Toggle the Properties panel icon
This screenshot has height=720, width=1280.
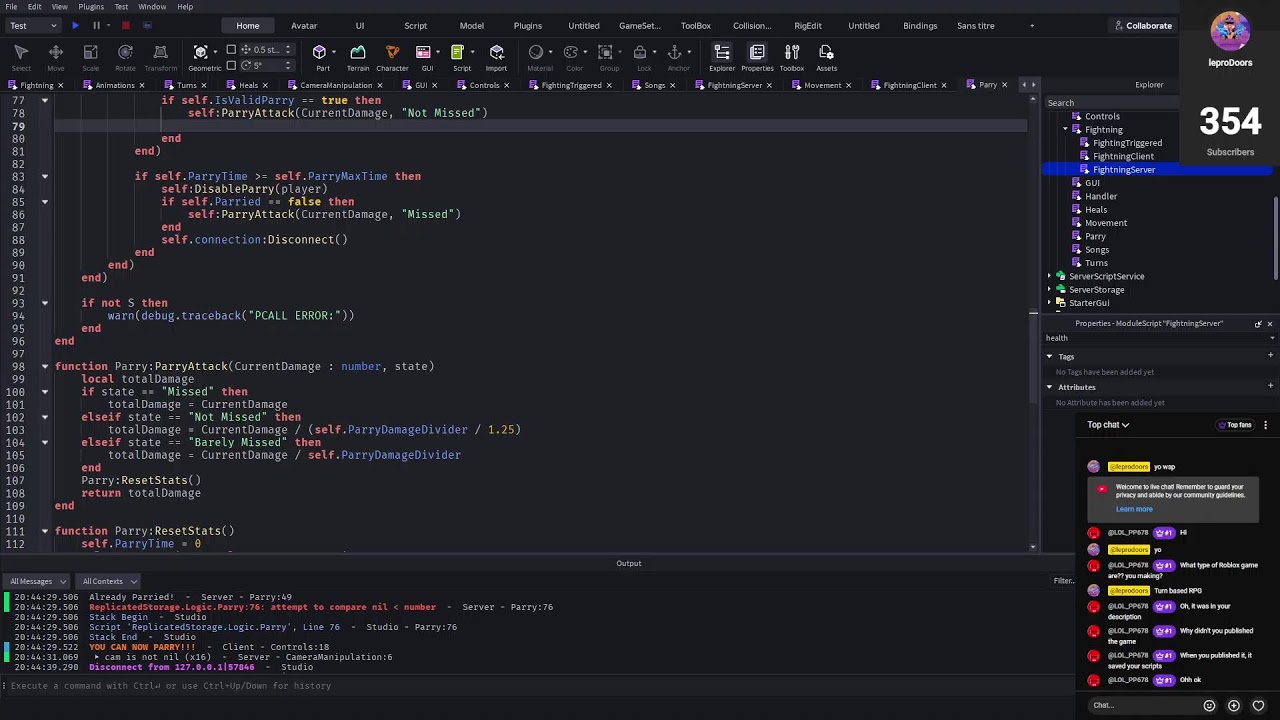757,56
